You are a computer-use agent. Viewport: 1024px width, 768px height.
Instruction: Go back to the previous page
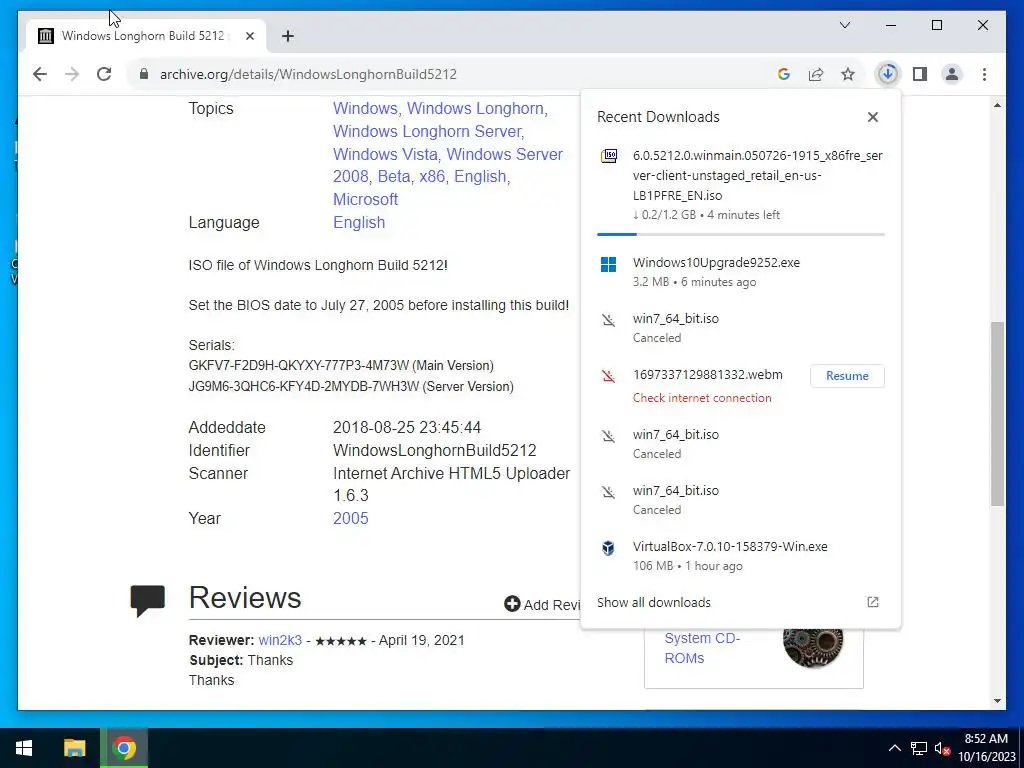pos(40,74)
